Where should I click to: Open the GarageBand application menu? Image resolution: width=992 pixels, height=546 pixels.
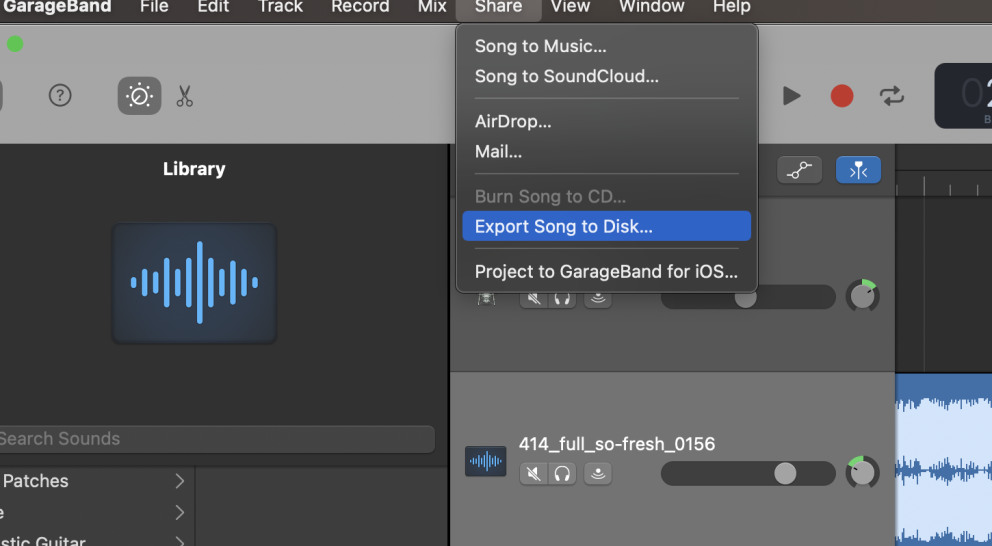(56, 7)
